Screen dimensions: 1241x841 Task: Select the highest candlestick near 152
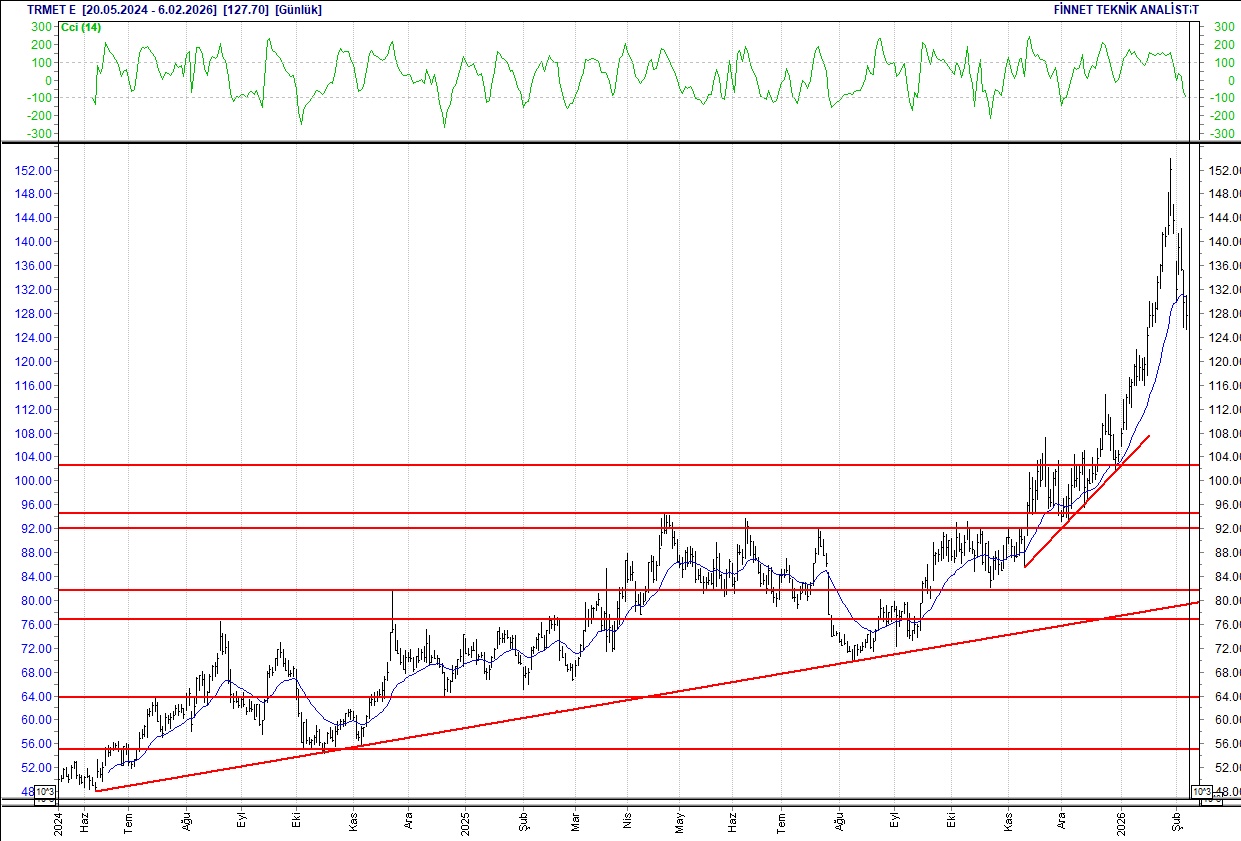[x=1170, y=180]
